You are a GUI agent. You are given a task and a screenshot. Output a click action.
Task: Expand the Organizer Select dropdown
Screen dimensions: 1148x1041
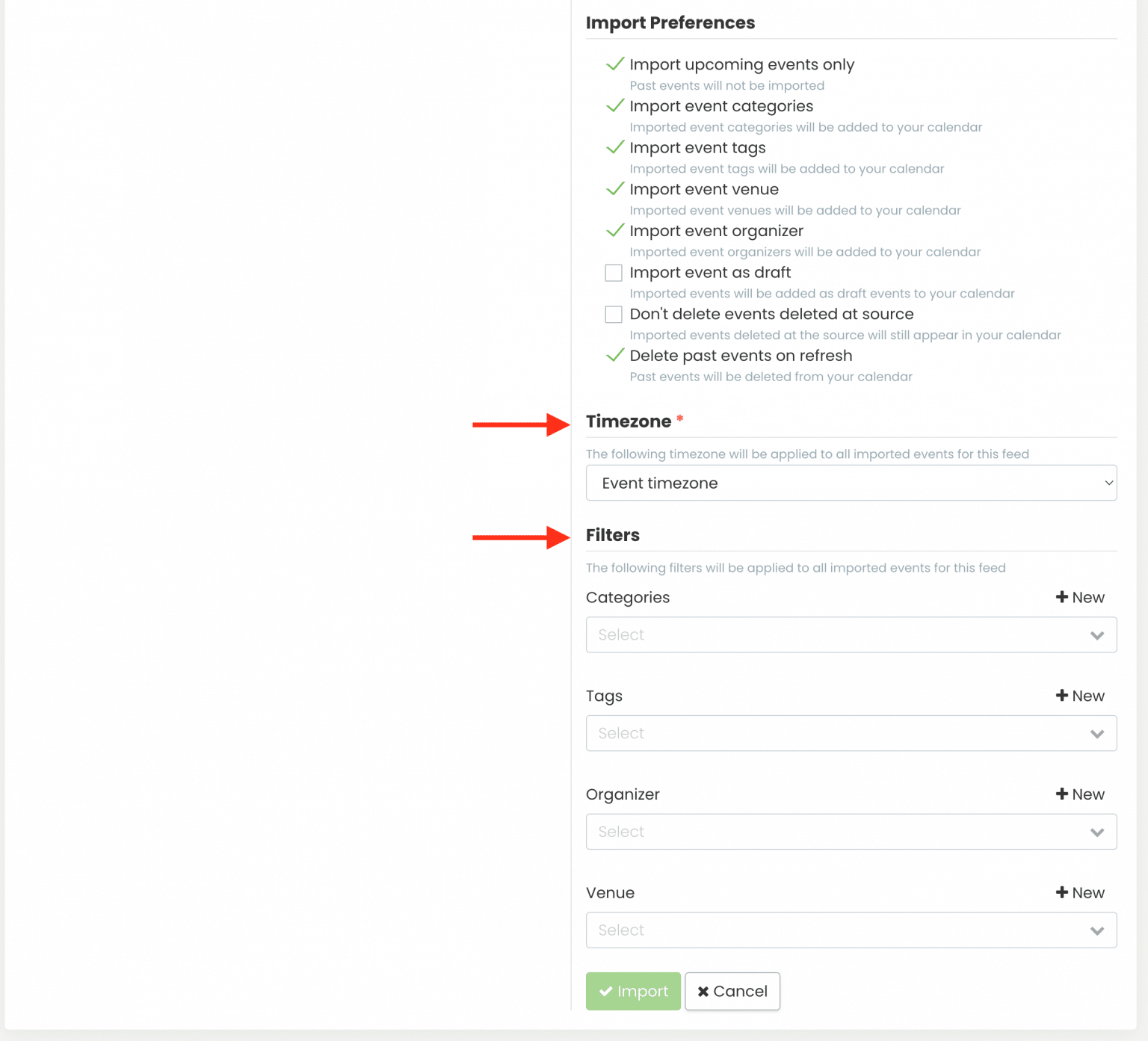(851, 831)
